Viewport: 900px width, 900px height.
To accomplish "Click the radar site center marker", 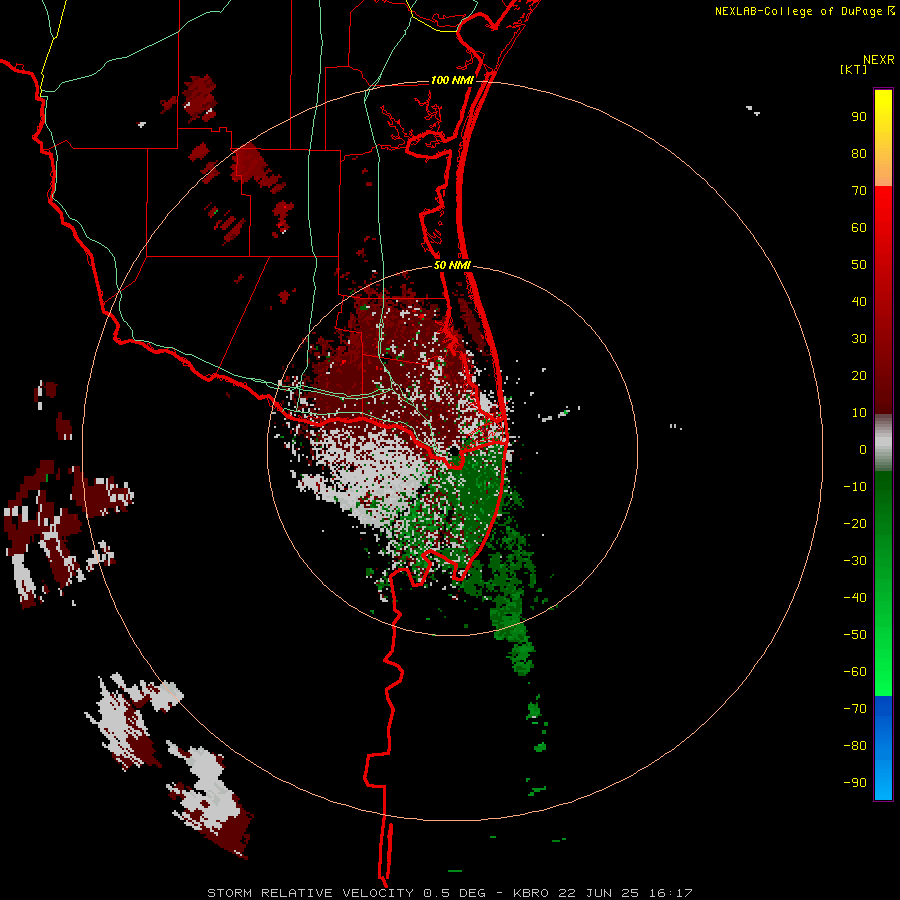I will point(454,452).
